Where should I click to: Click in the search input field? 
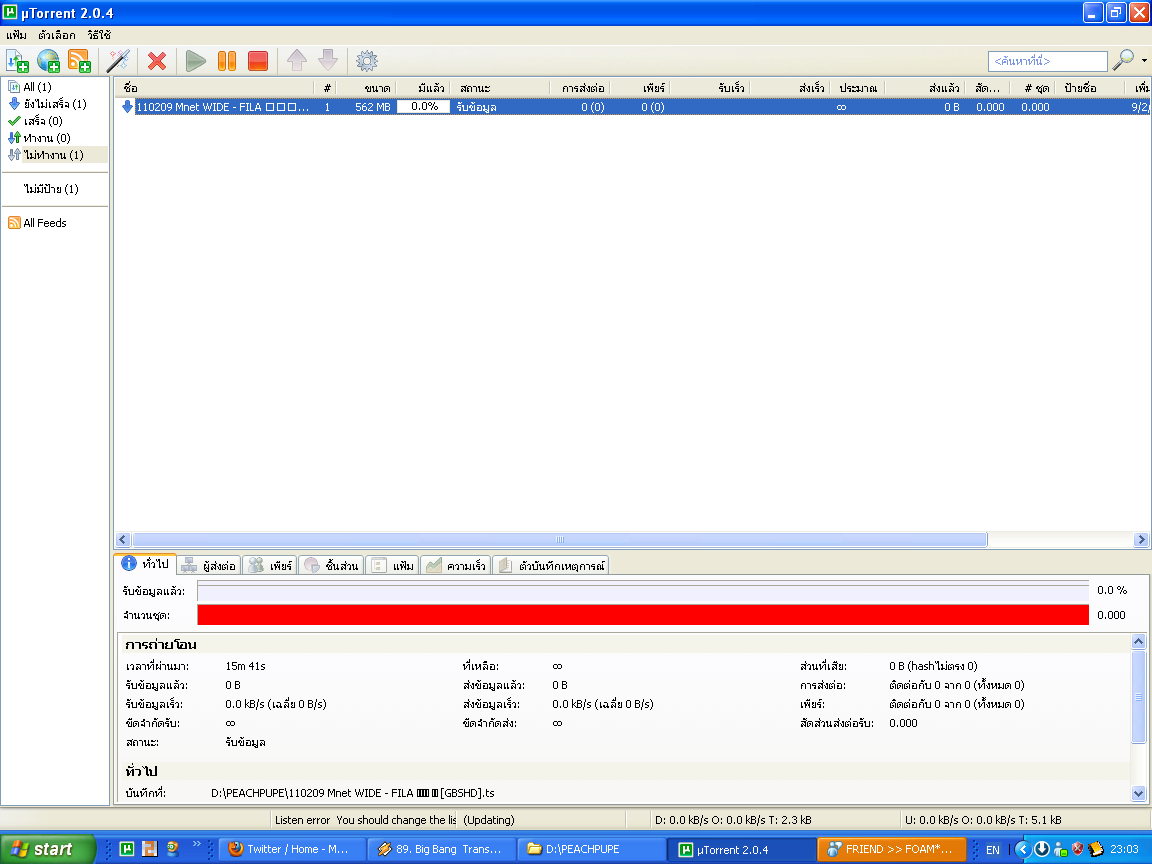tap(1048, 61)
